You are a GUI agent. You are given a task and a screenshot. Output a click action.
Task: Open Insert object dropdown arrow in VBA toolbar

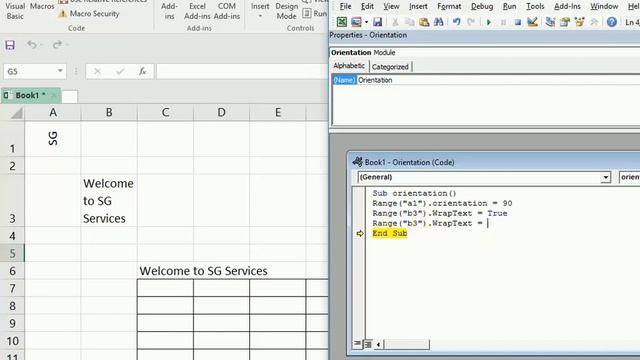366,22
